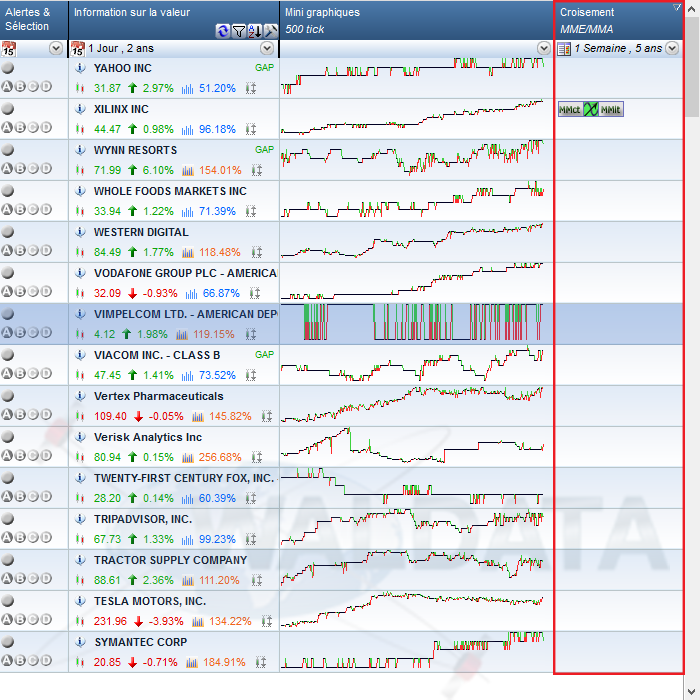The image size is (700, 700).
Task: Open info icon for YAHOO INC
Action: (80, 68)
